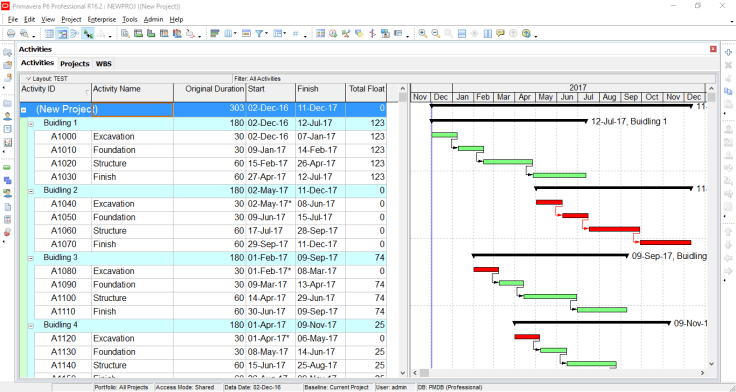
Task: Zoom in the Gantt timescale
Action: (x=423, y=33)
